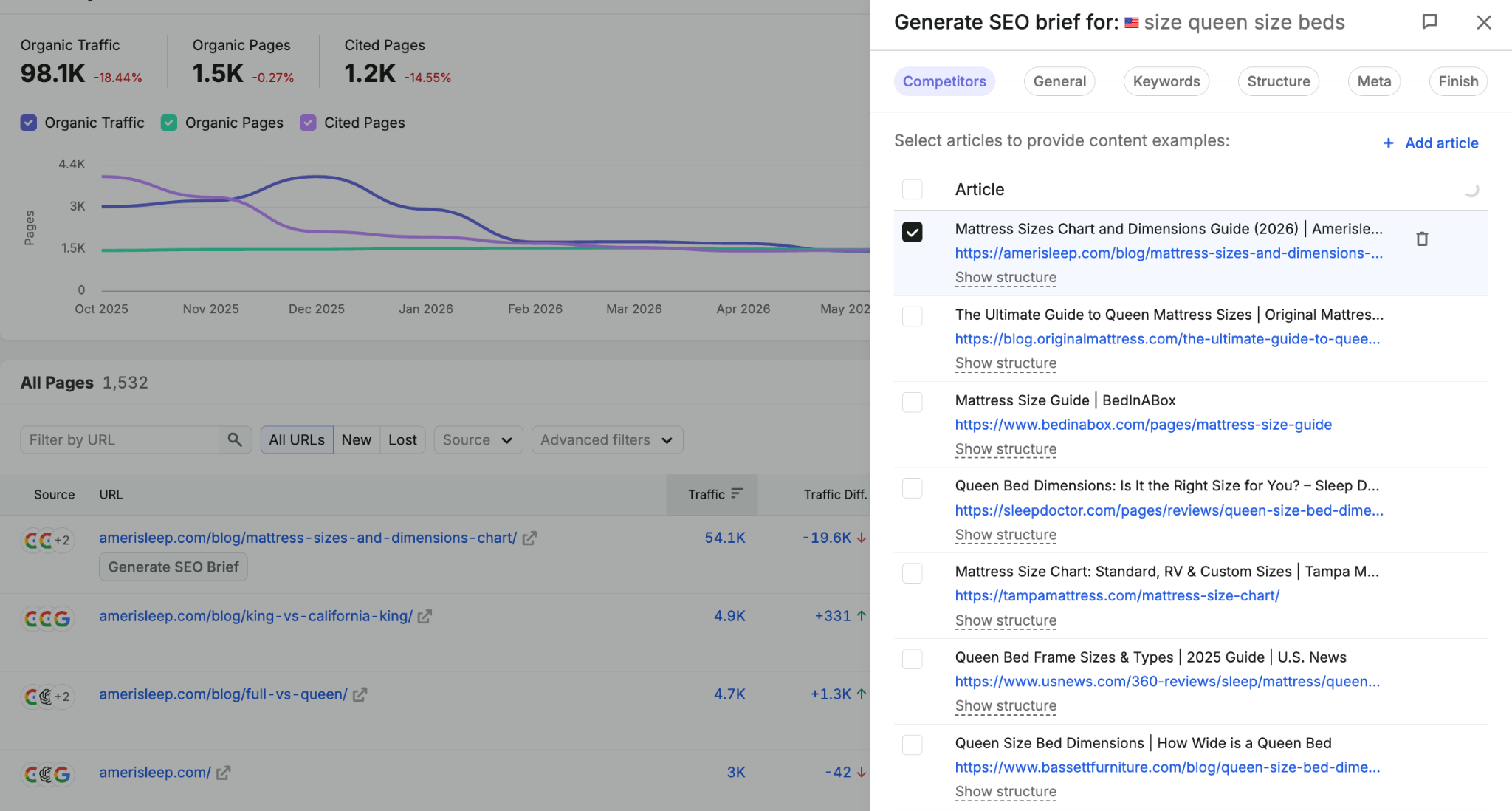The width and height of the screenshot is (1512, 811).
Task: Delete the Amerisleep article with the trash icon
Action: click(1422, 239)
